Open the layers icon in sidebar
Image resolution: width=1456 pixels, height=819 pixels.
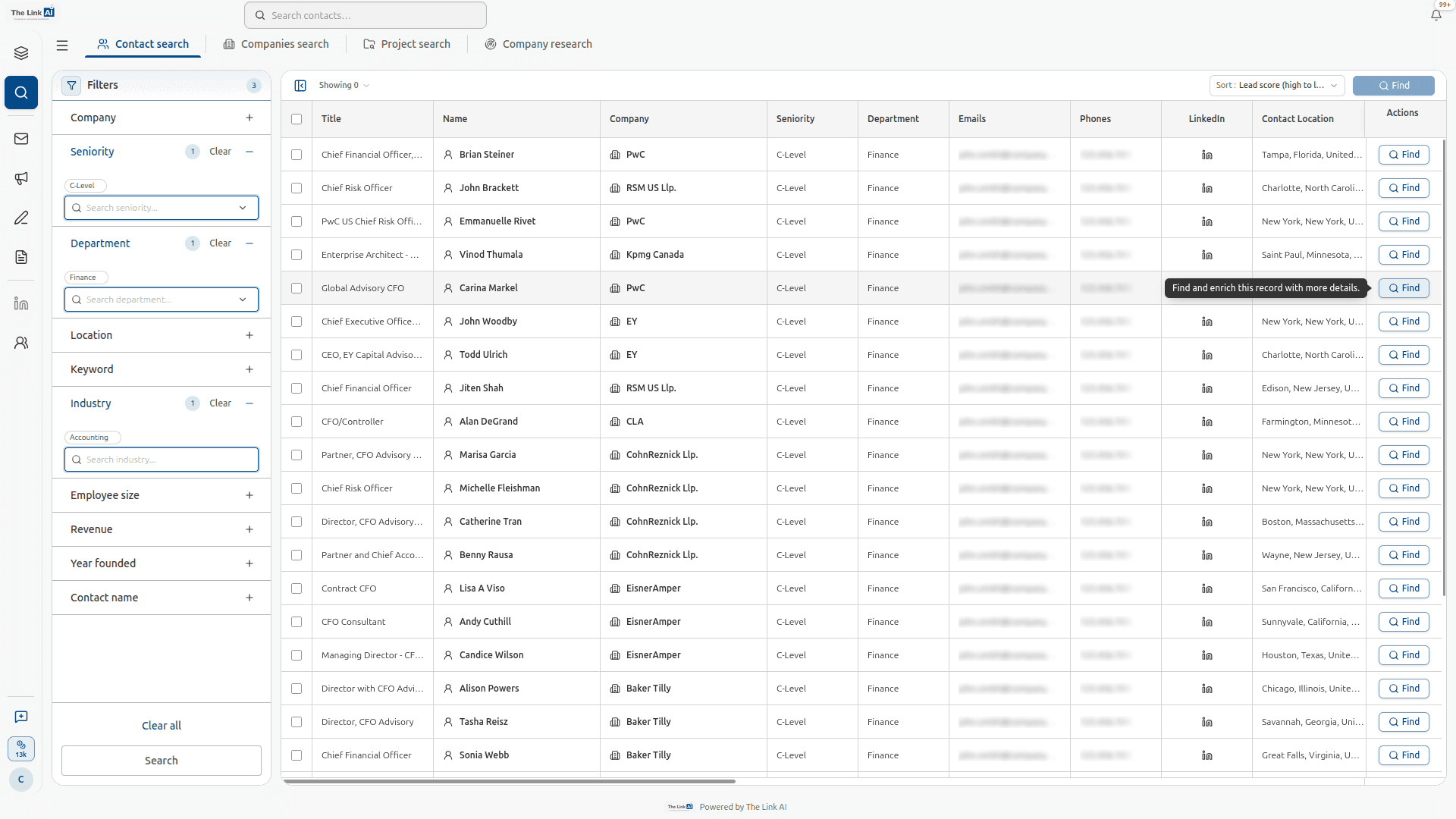click(x=21, y=53)
